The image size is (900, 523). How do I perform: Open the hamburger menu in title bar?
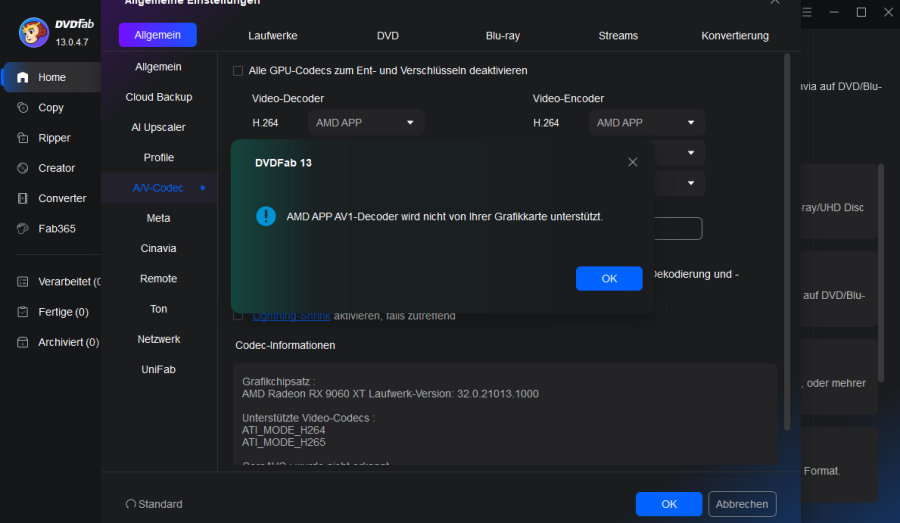(809, 12)
